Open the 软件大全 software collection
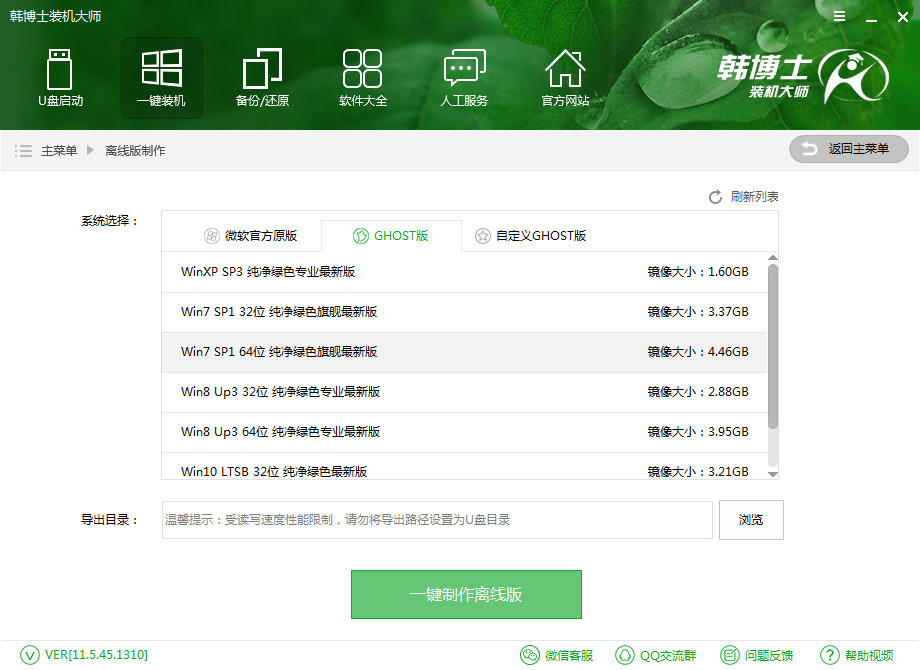The height and width of the screenshot is (670, 920). pyautogui.click(x=363, y=78)
